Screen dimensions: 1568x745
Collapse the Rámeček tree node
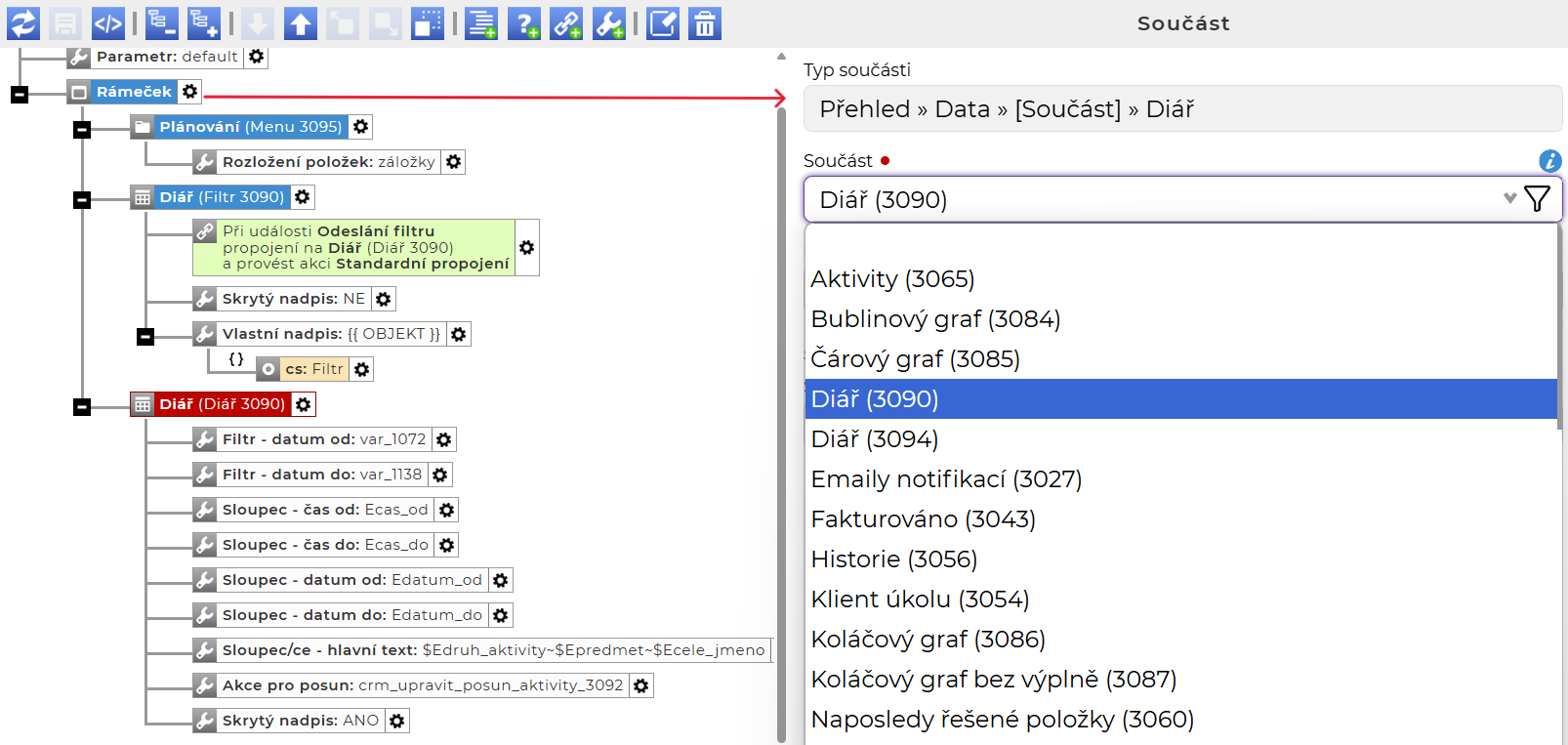click(x=20, y=95)
